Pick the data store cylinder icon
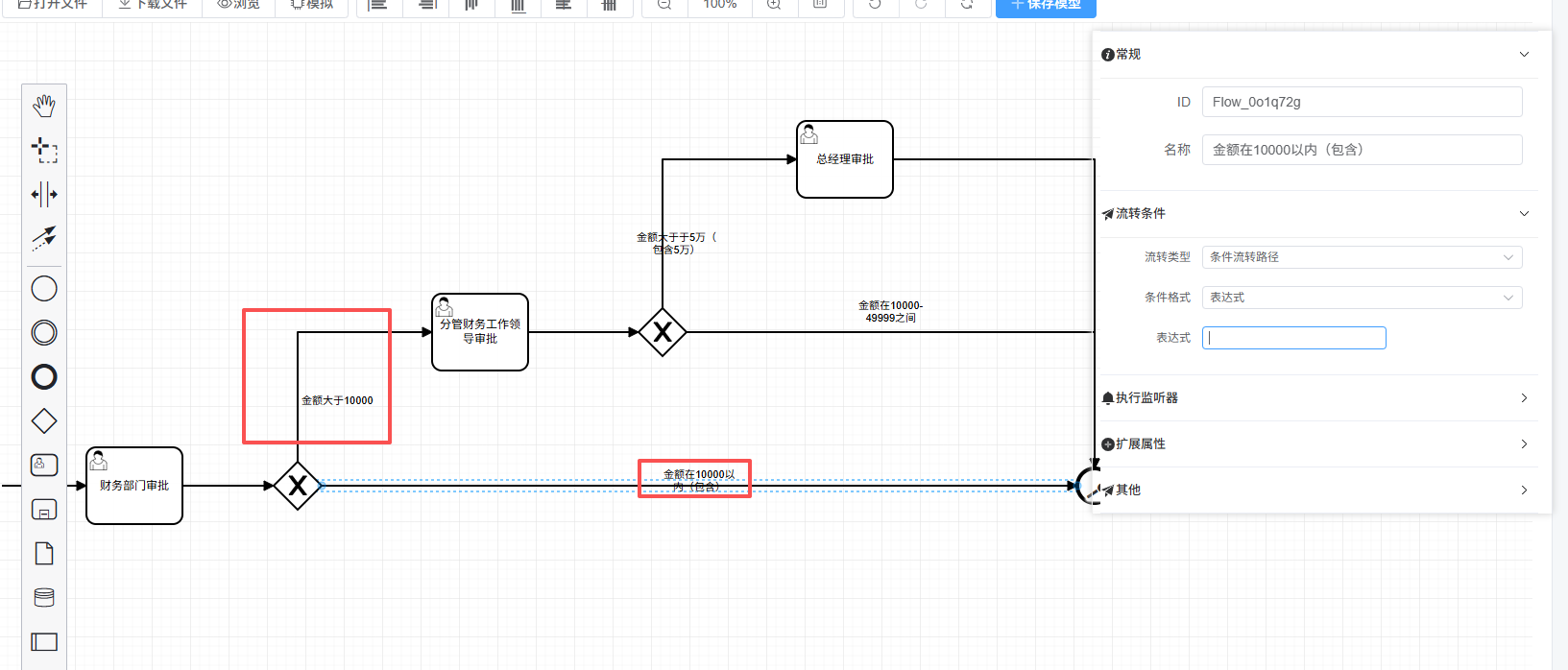This screenshot has height=670, width=1568. pyautogui.click(x=44, y=597)
